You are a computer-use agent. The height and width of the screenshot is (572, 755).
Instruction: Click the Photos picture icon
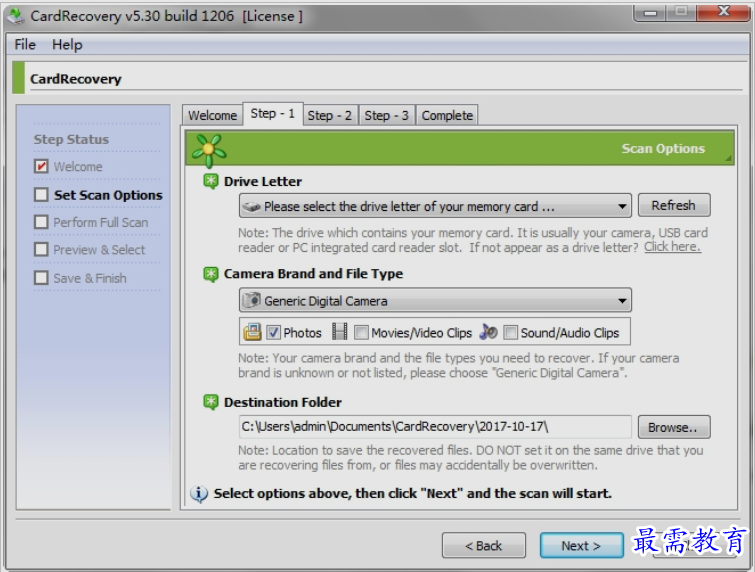tap(252, 332)
